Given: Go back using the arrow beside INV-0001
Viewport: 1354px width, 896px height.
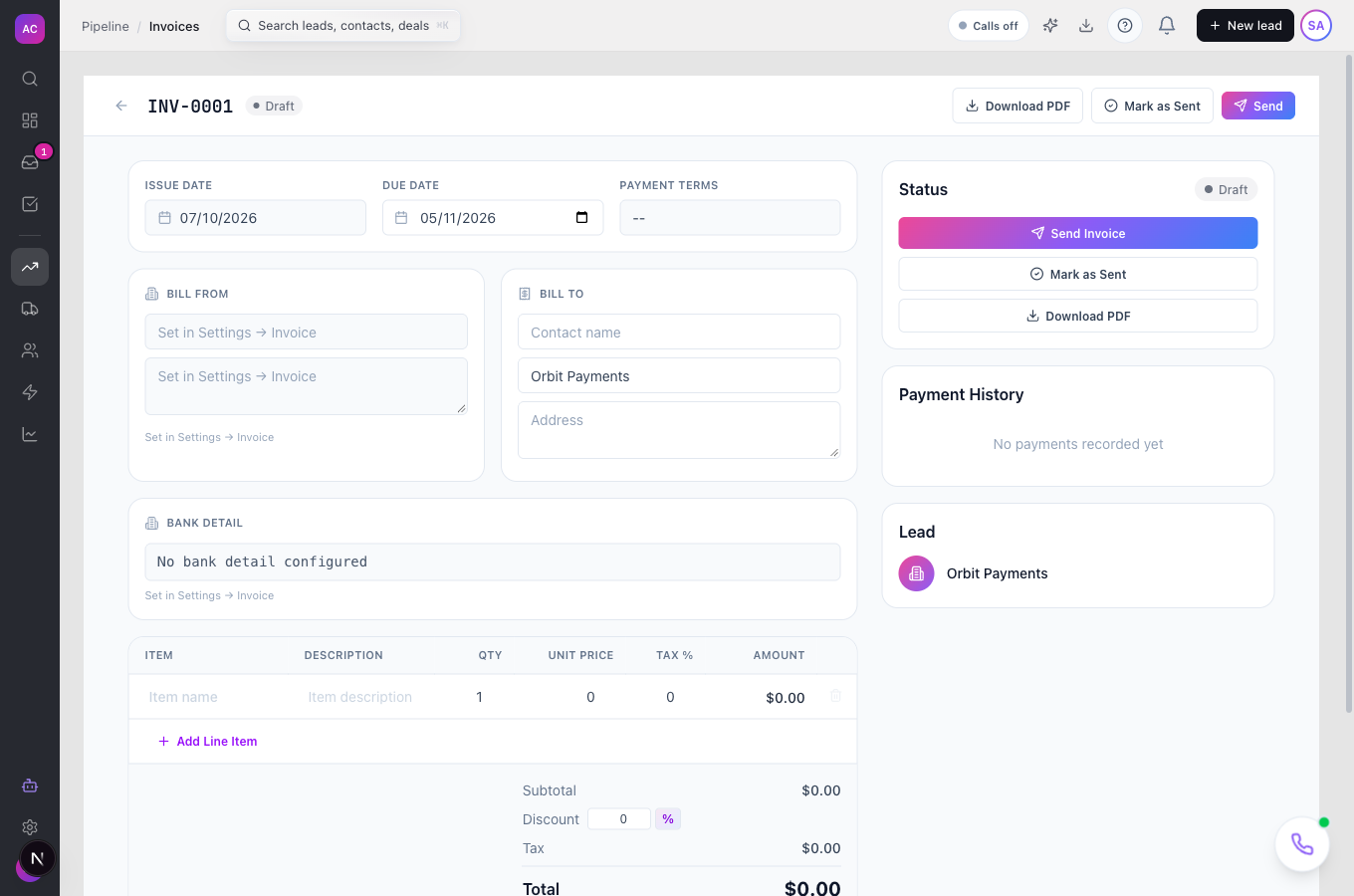Looking at the screenshot, I should coord(121,106).
